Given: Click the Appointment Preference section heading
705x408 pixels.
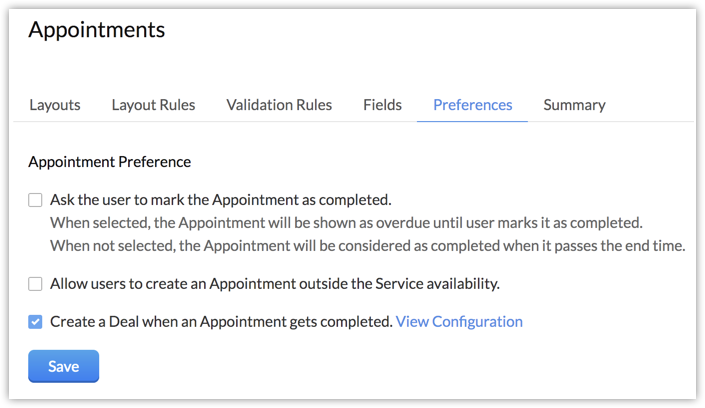Looking at the screenshot, I should pos(109,161).
